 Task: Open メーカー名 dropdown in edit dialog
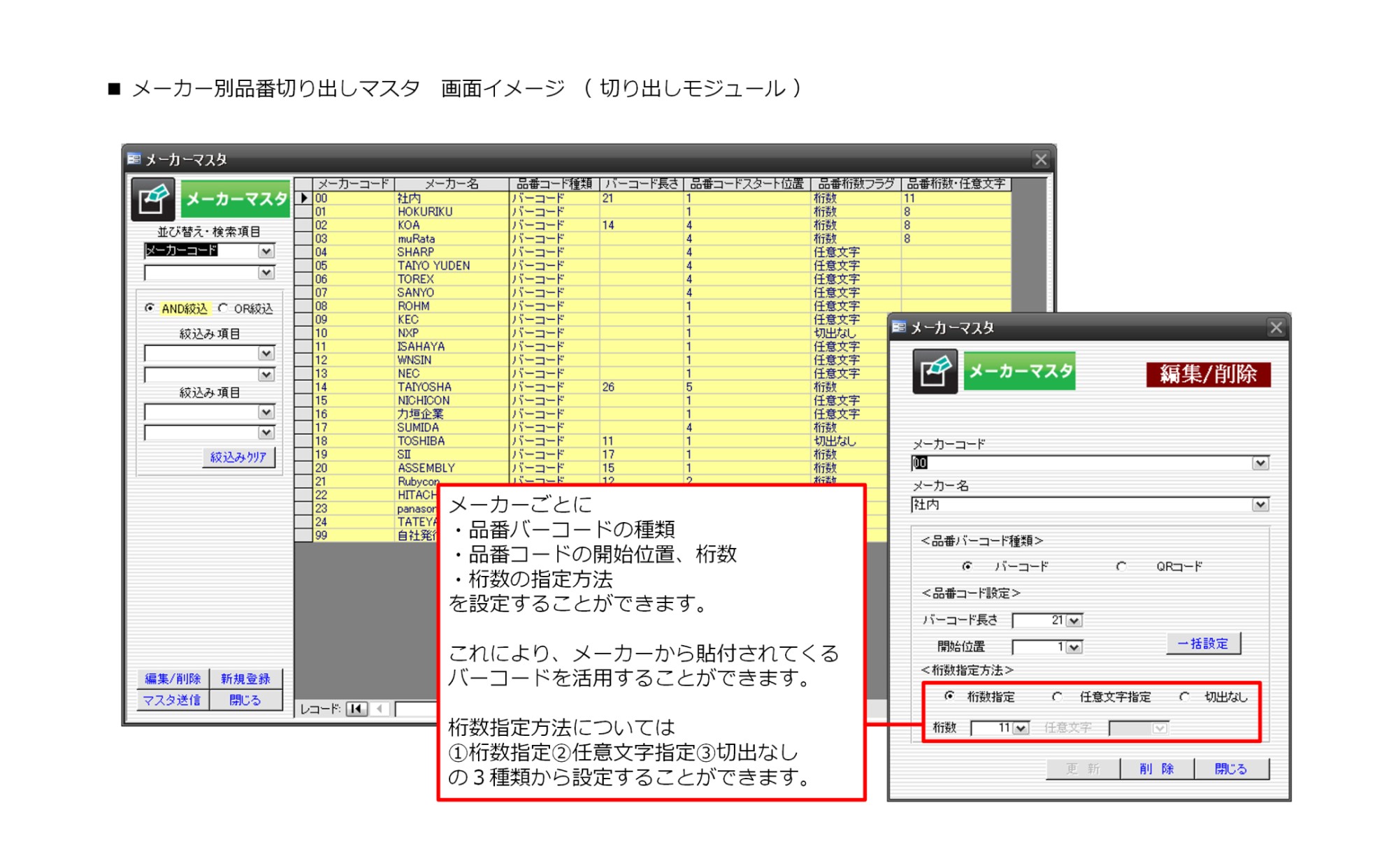click(x=1260, y=505)
